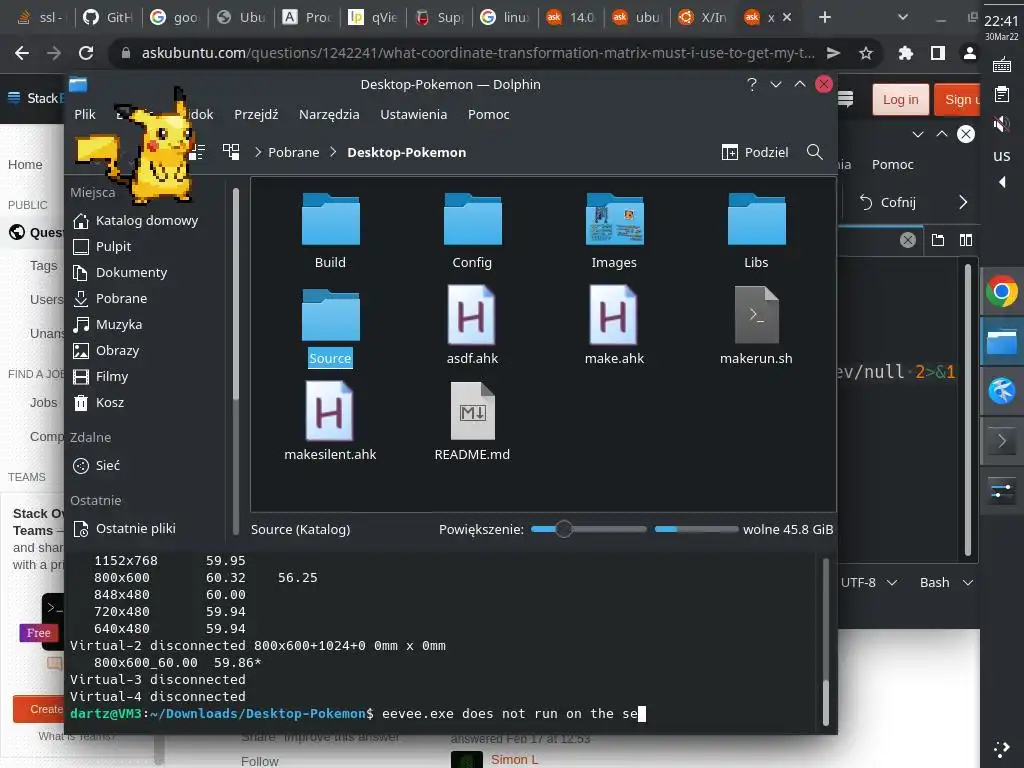The height and width of the screenshot is (768, 1024).
Task: Select the Source folder icon
Action: coord(330,315)
